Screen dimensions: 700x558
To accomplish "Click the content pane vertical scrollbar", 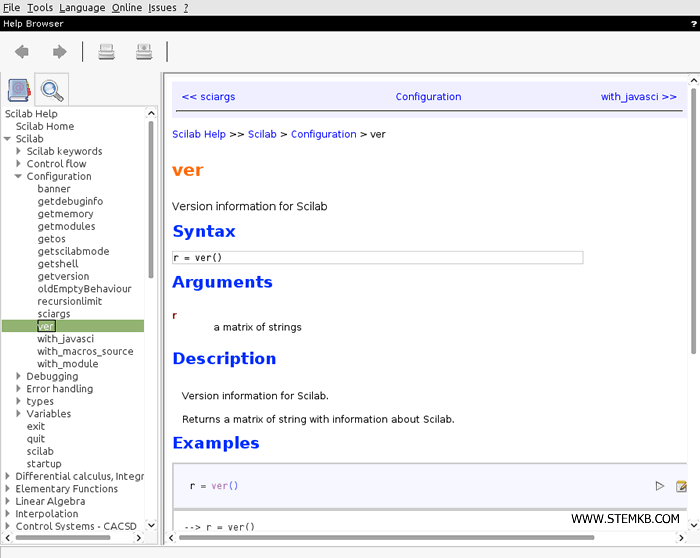I will coord(694,220).
